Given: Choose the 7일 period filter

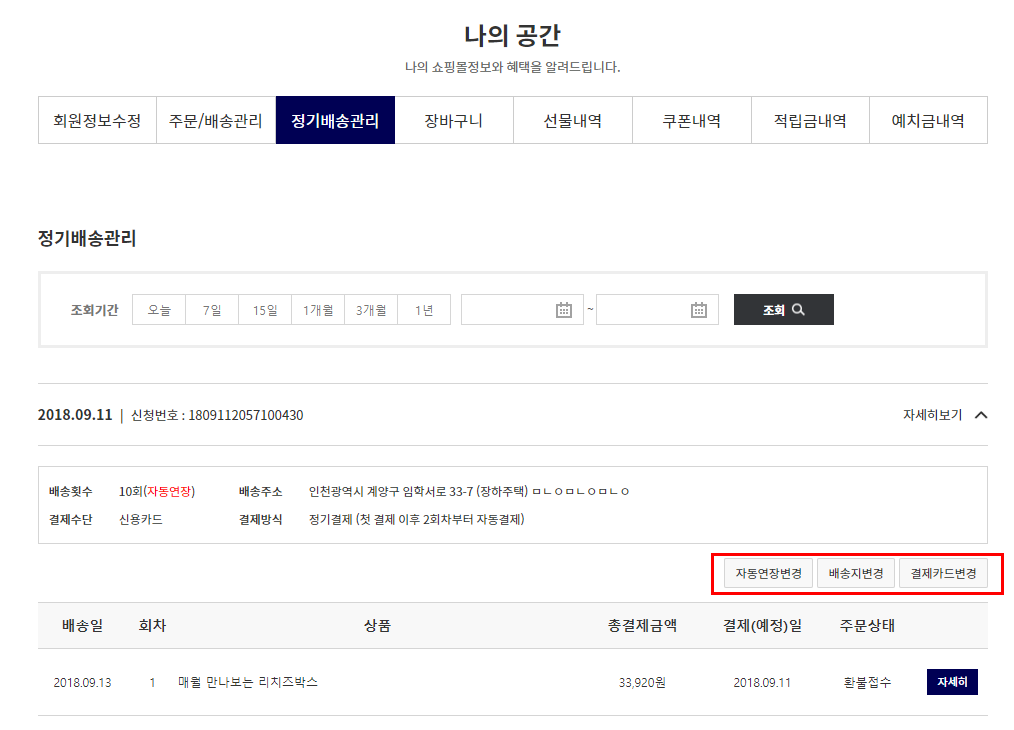Looking at the screenshot, I should [x=212, y=310].
